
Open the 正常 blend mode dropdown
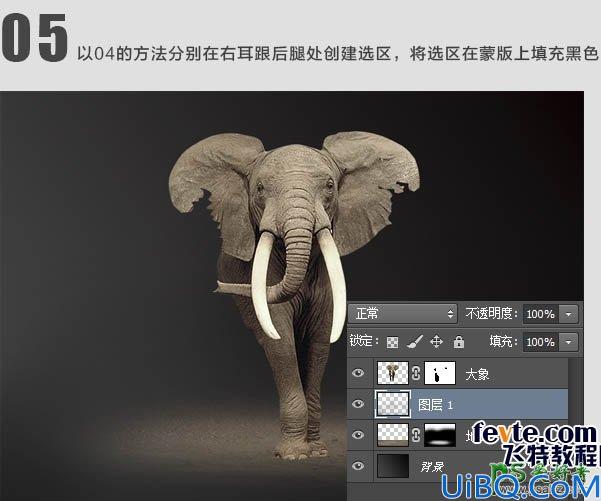[402, 314]
